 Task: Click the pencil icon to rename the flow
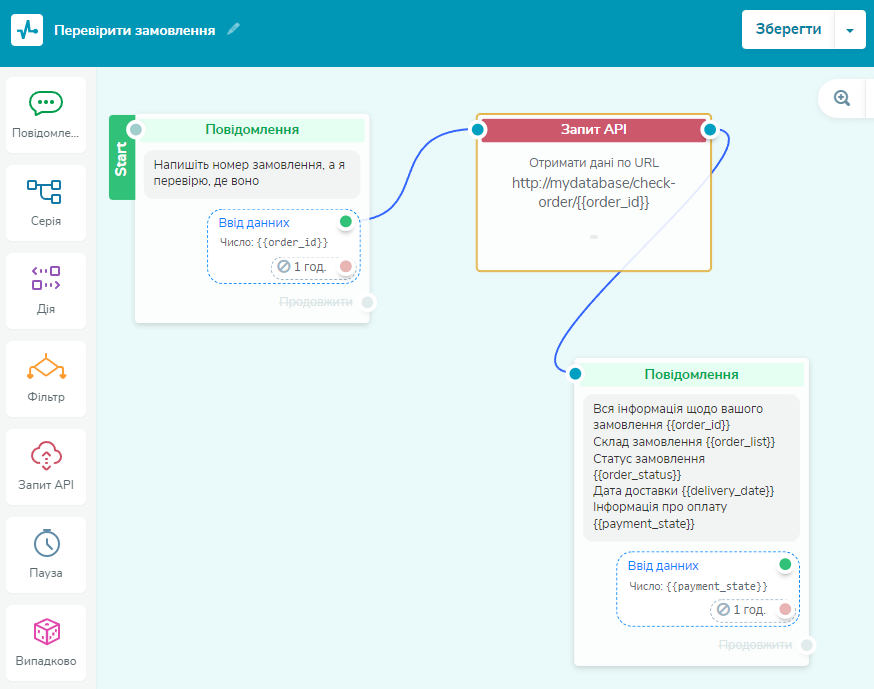[233, 29]
